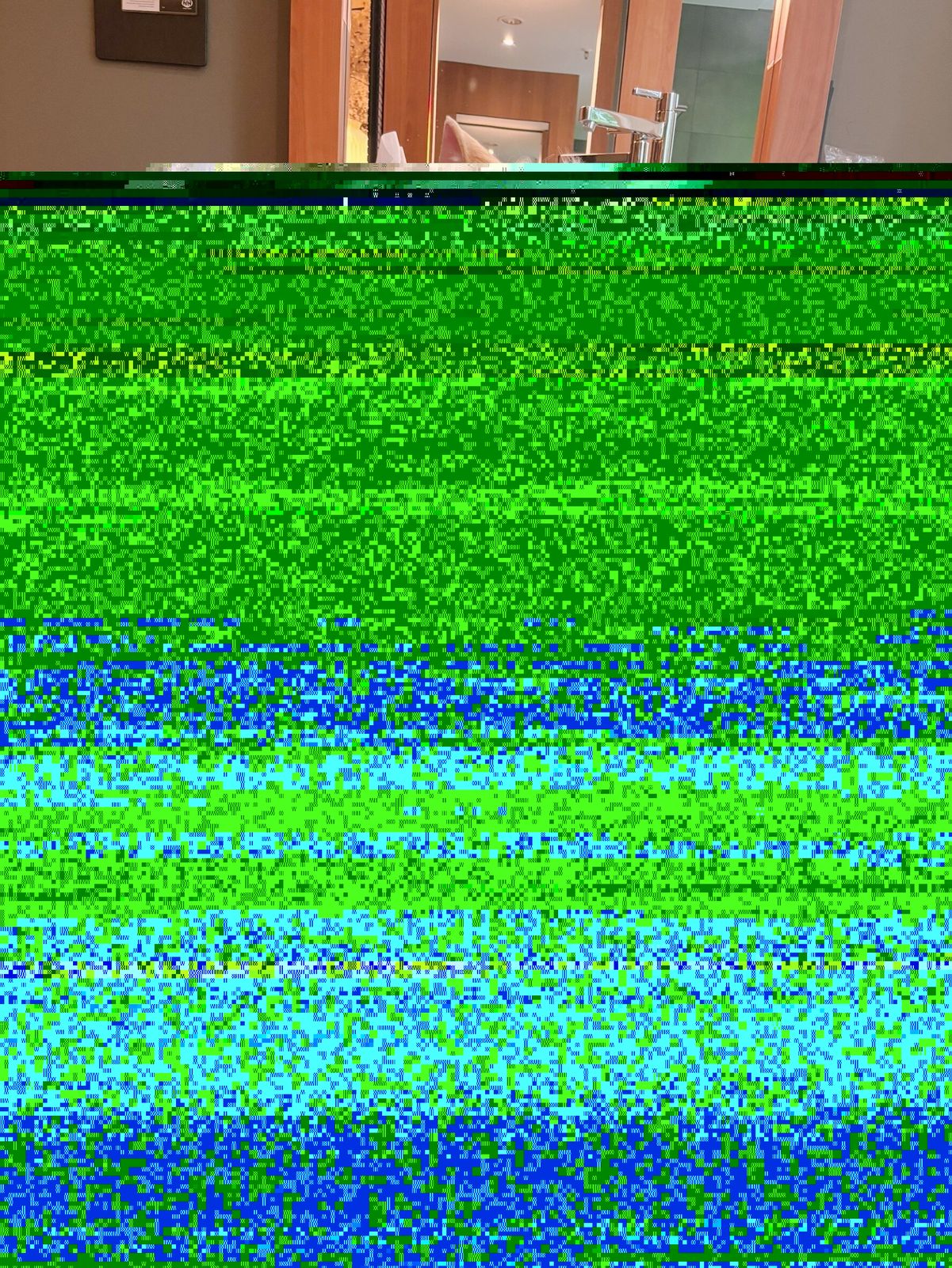Click the white tissue below the mirror
The height and width of the screenshot is (1268, 952).
click(x=390, y=149)
